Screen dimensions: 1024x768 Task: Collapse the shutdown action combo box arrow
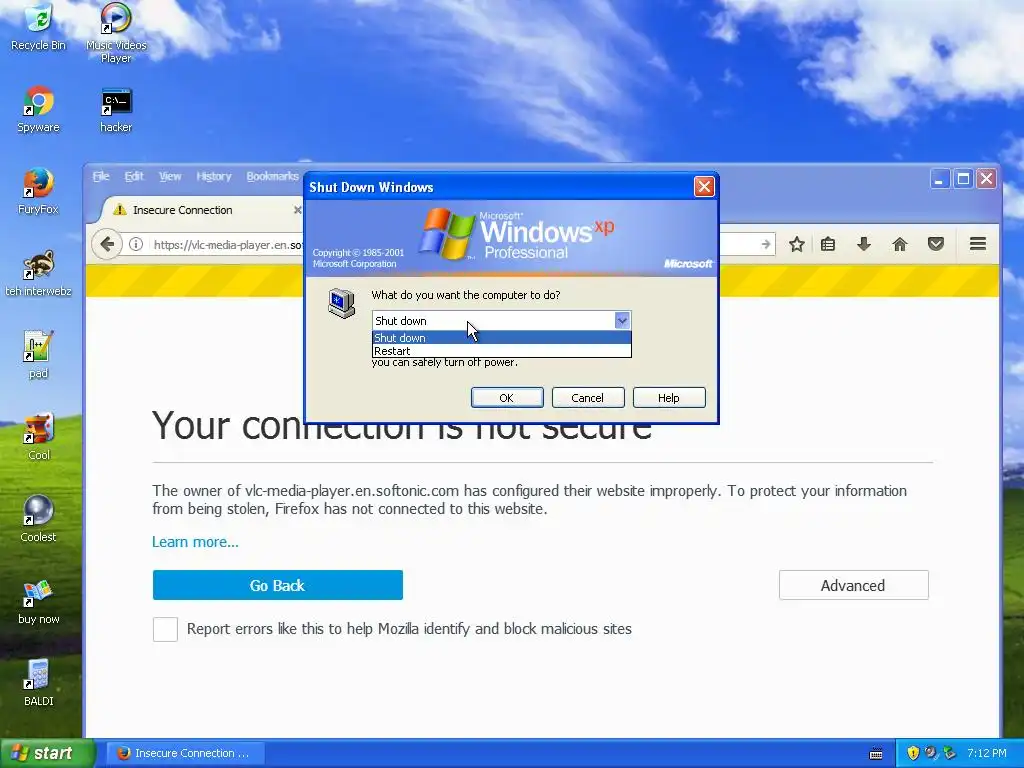(622, 320)
